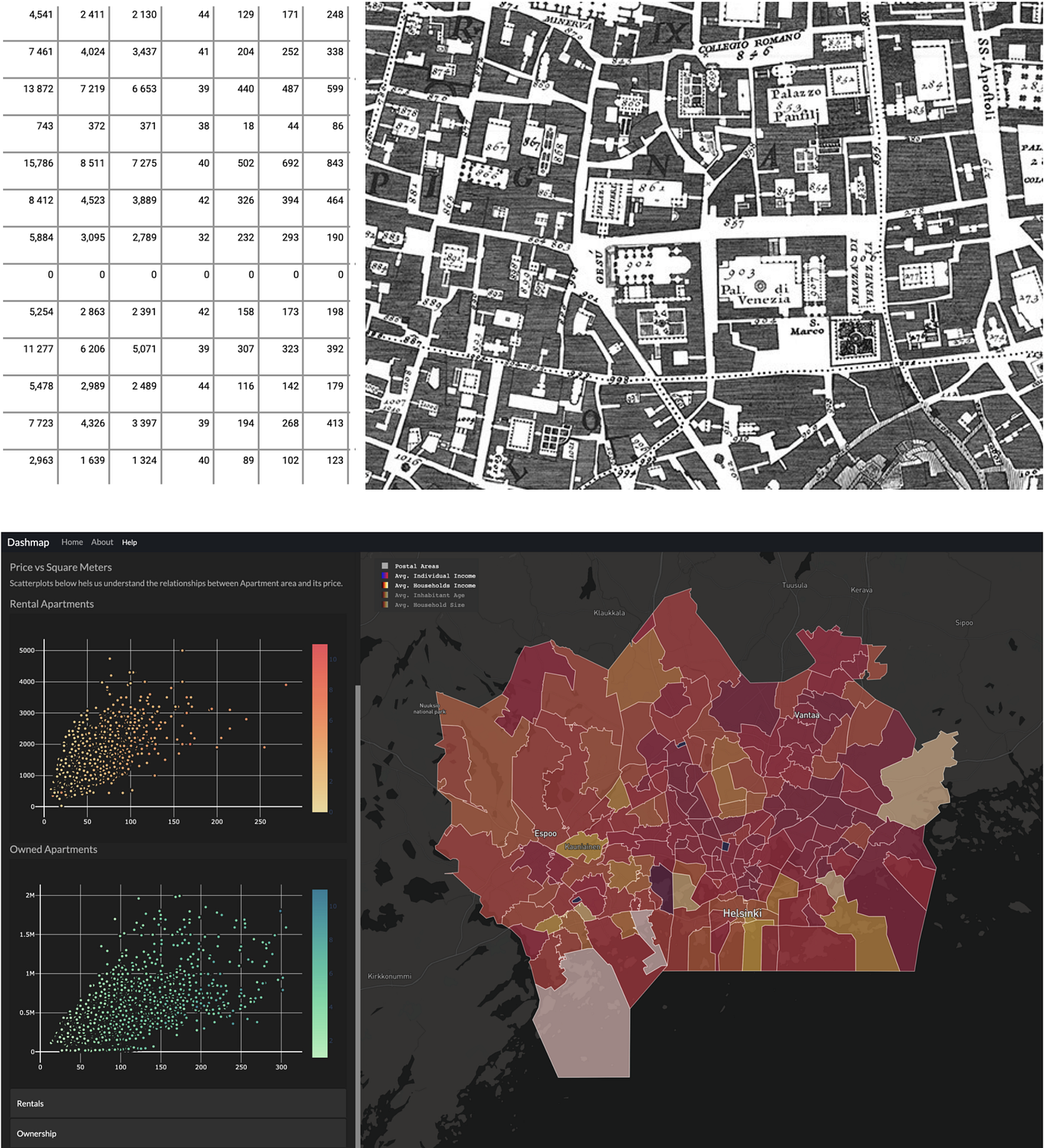Open the Help link
This screenshot has height=1148, width=1044.
tap(130, 542)
